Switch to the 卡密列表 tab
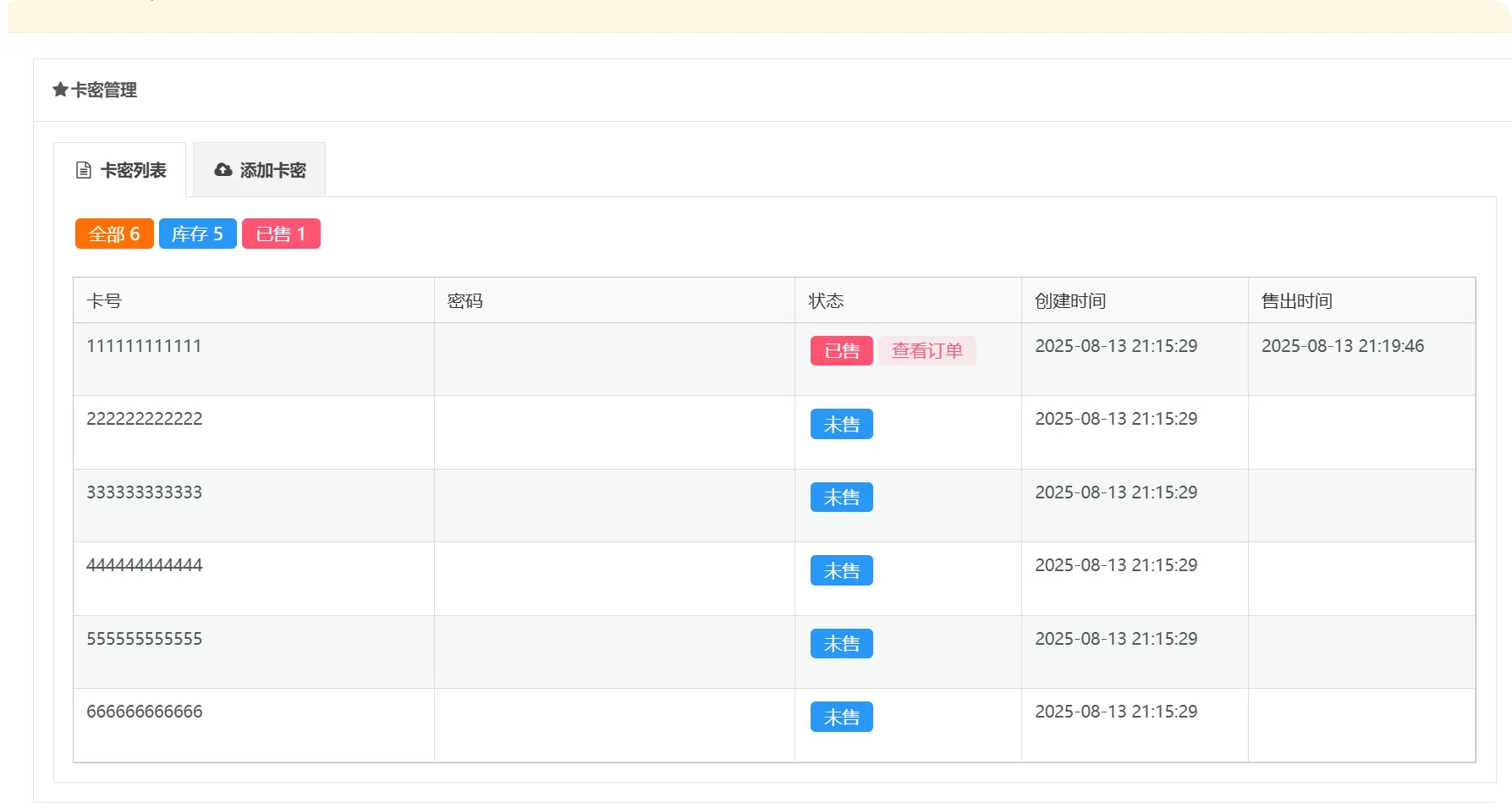 click(x=120, y=170)
